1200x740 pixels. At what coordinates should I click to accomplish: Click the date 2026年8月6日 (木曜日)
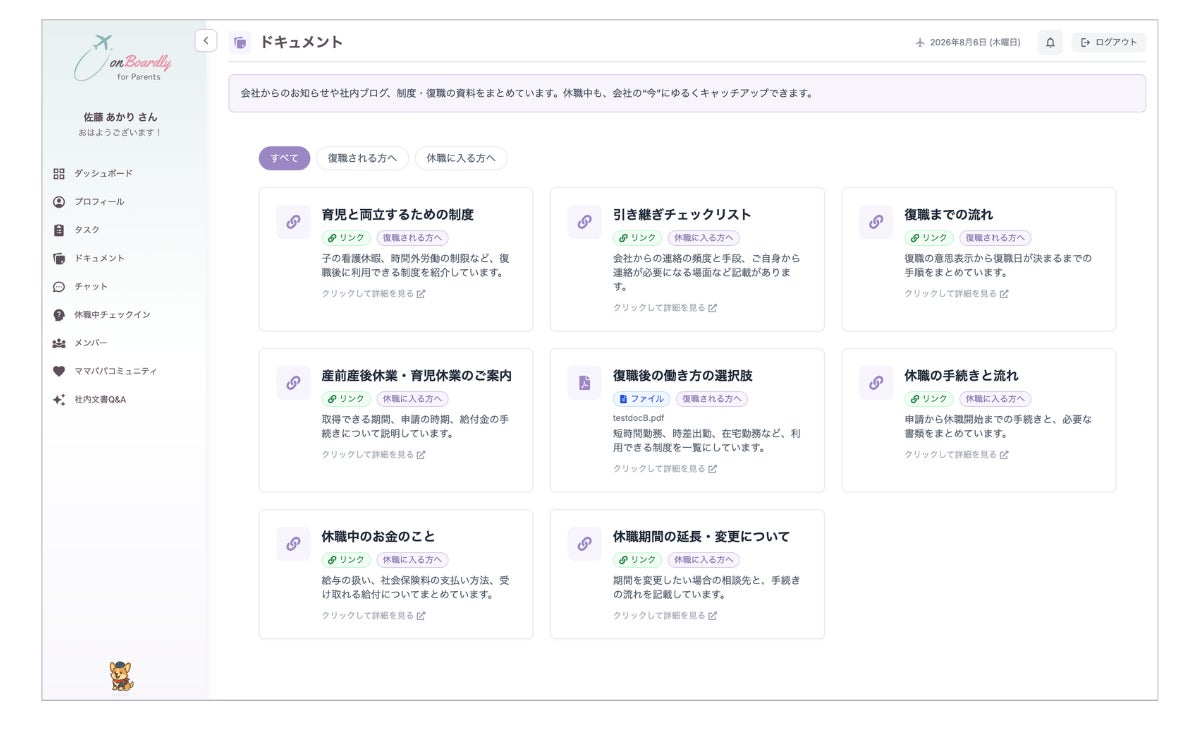pyautogui.click(x=975, y=42)
